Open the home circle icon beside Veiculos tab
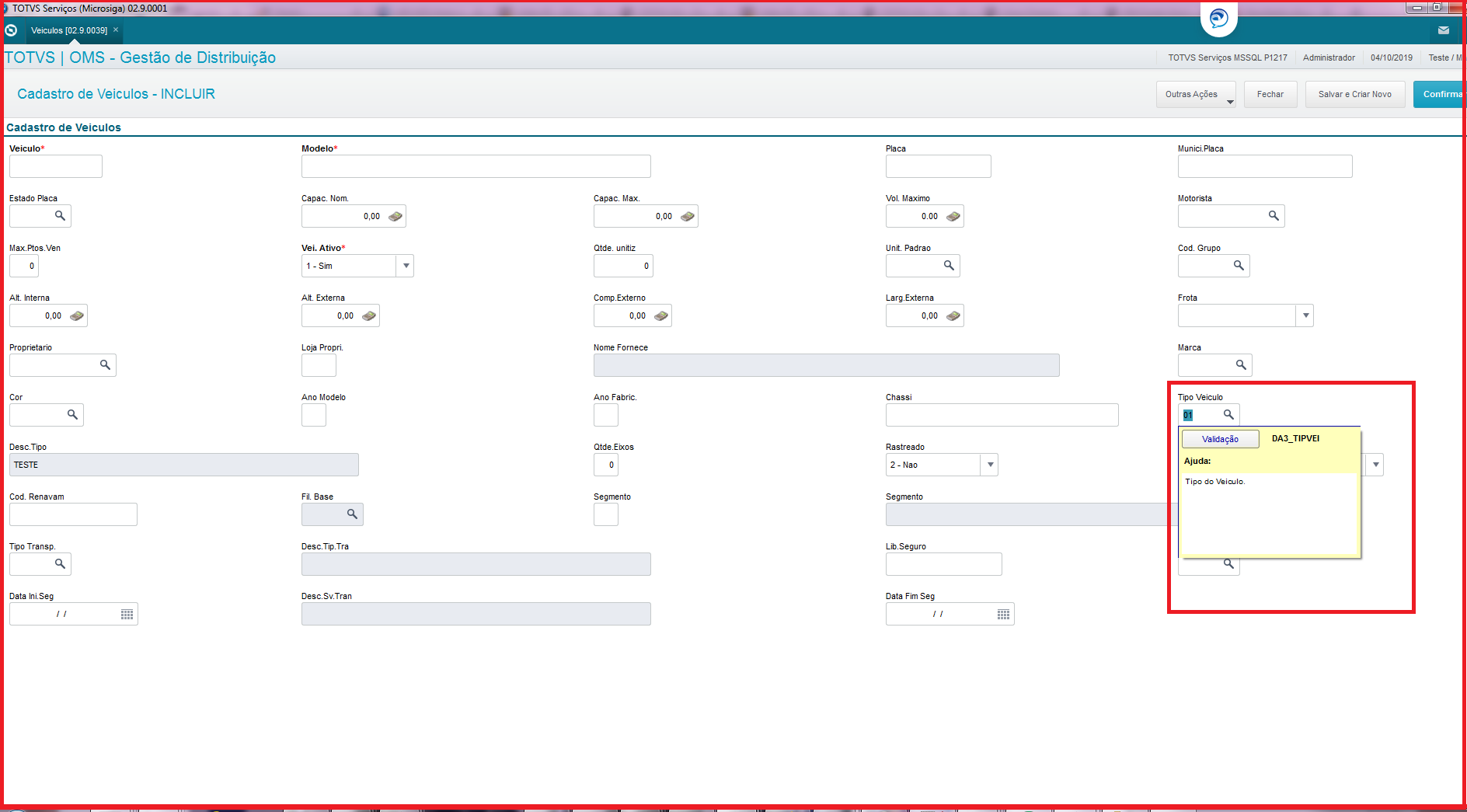Viewport: 1467px width, 812px height. click(11, 30)
